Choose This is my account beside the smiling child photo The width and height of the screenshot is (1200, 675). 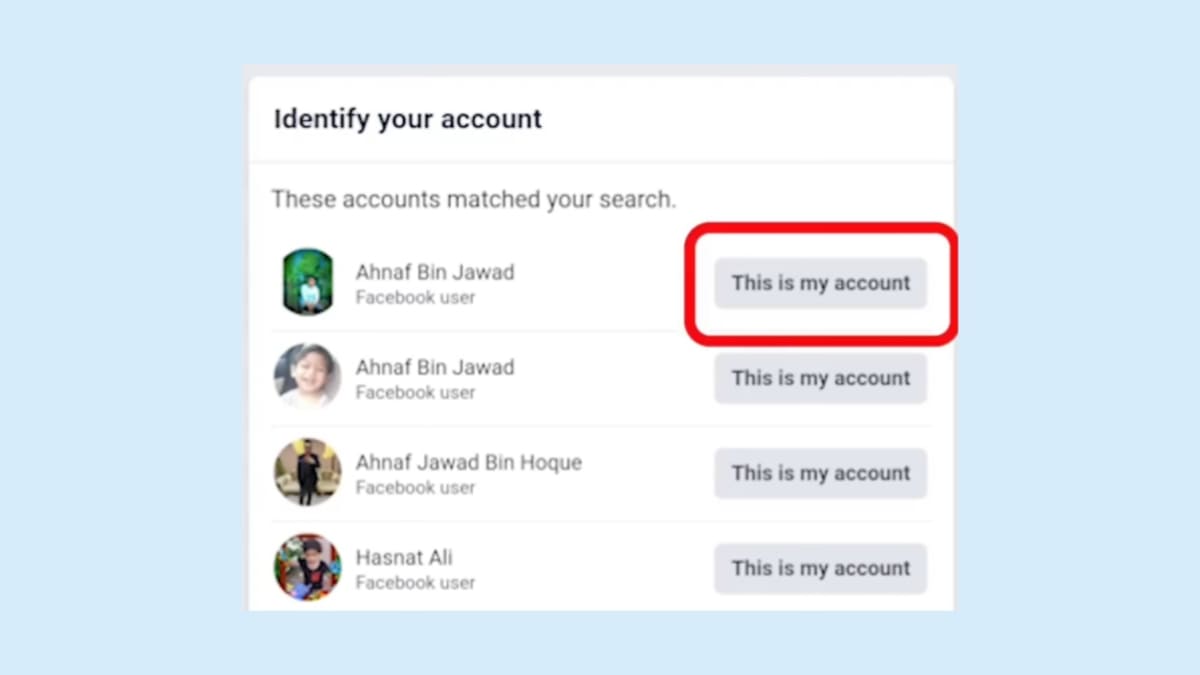pos(820,378)
